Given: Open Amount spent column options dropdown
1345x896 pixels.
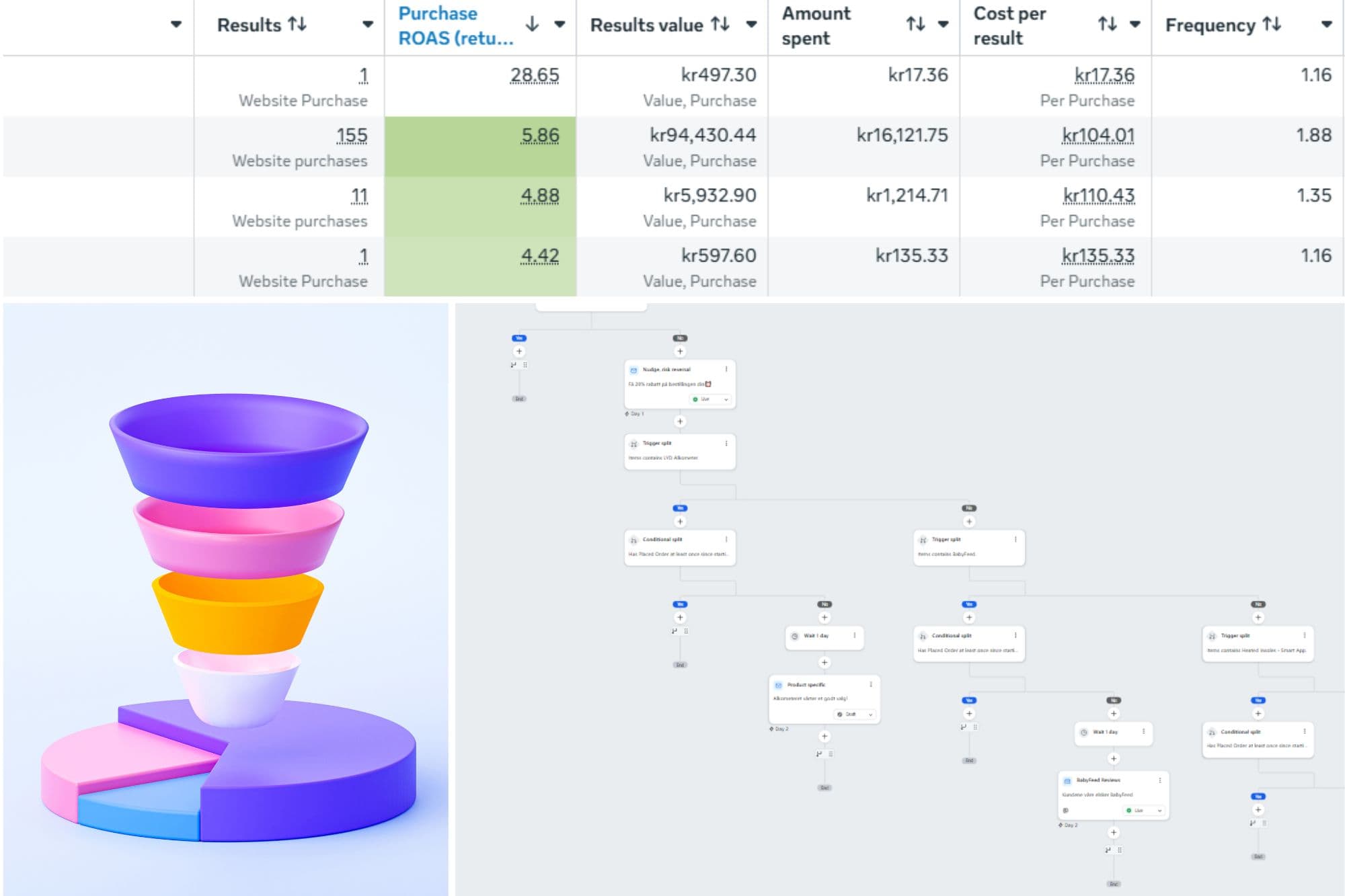Looking at the screenshot, I should tap(943, 25).
